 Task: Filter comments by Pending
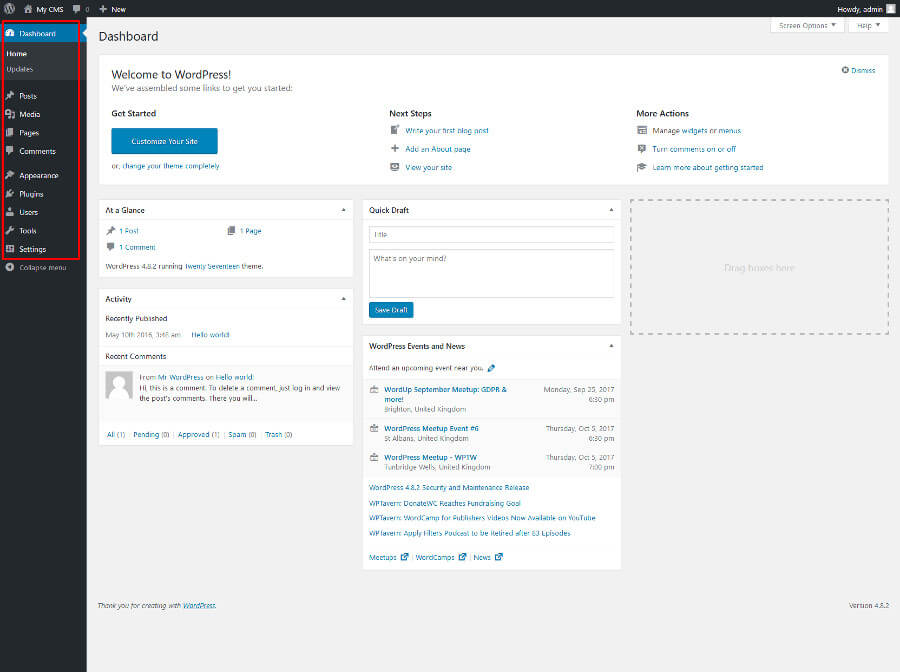146,434
